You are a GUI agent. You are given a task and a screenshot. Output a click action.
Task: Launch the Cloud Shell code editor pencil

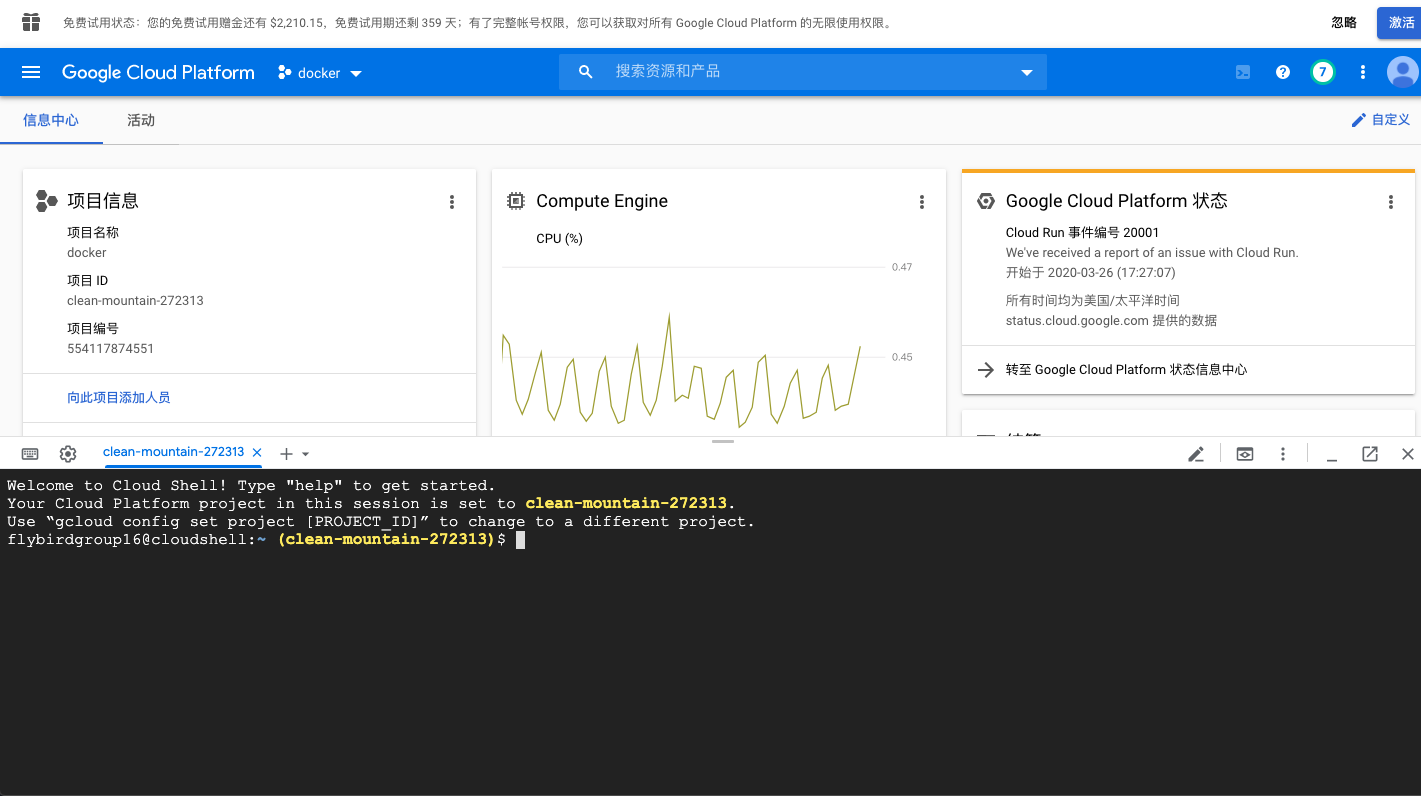pyautogui.click(x=1196, y=454)
